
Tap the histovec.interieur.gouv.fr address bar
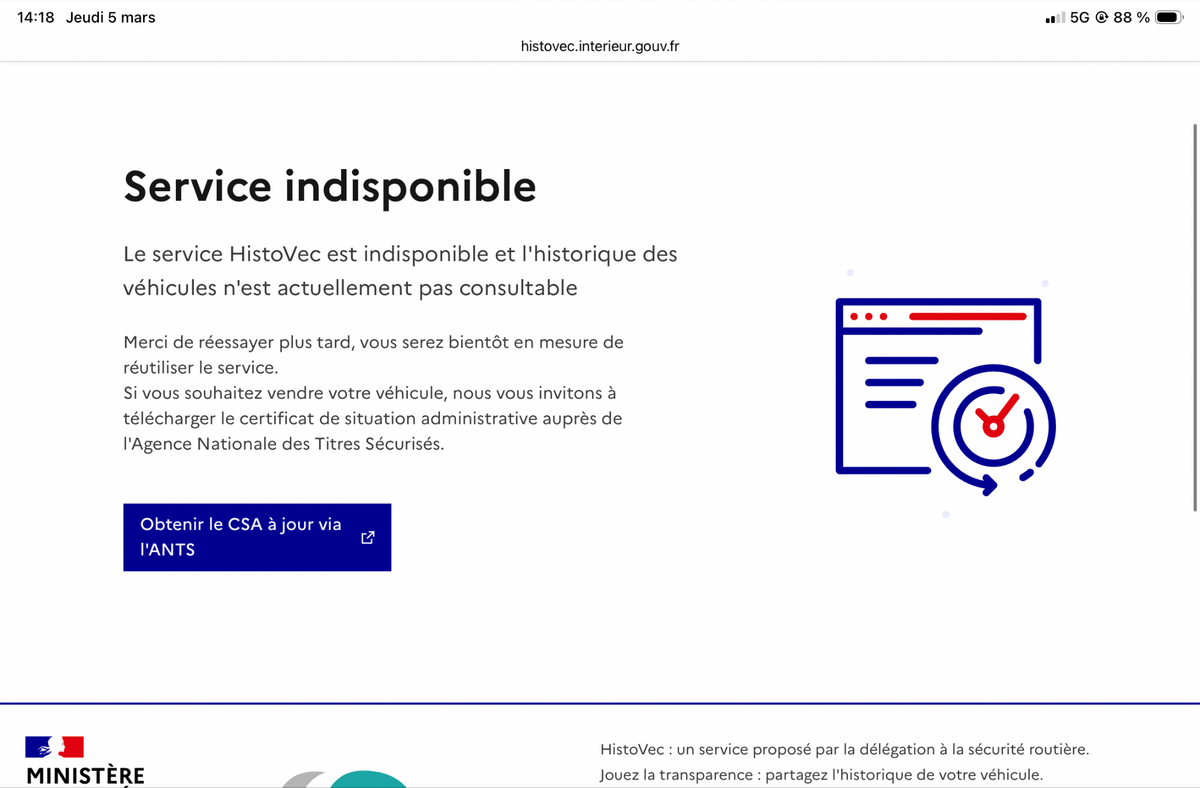coord(600,46)
